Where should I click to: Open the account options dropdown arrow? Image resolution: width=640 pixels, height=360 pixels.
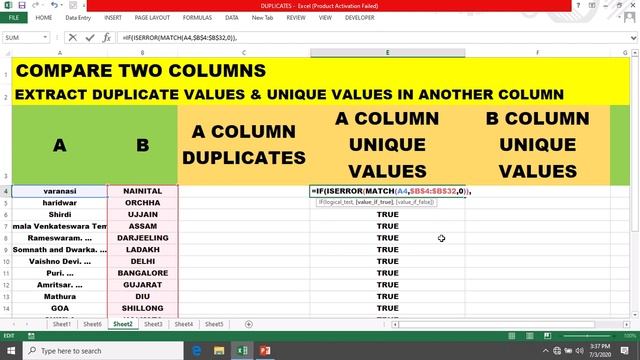coord(620,18)
